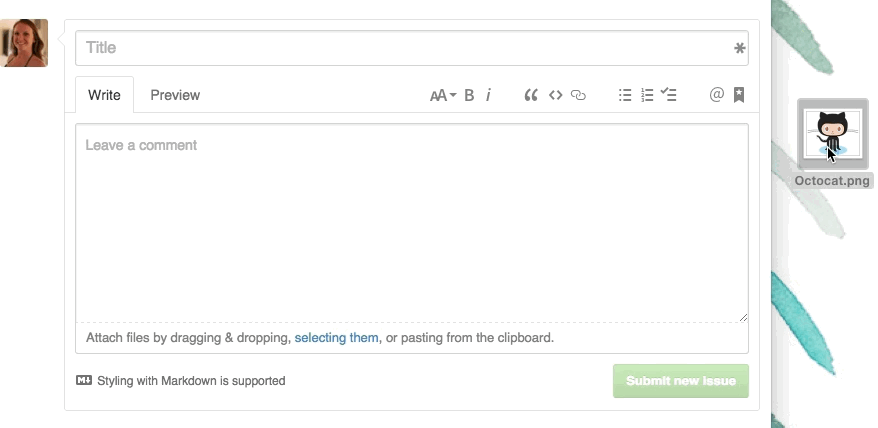Open saved replies bookmark icon
878x428 pixels.
[739, 96]
